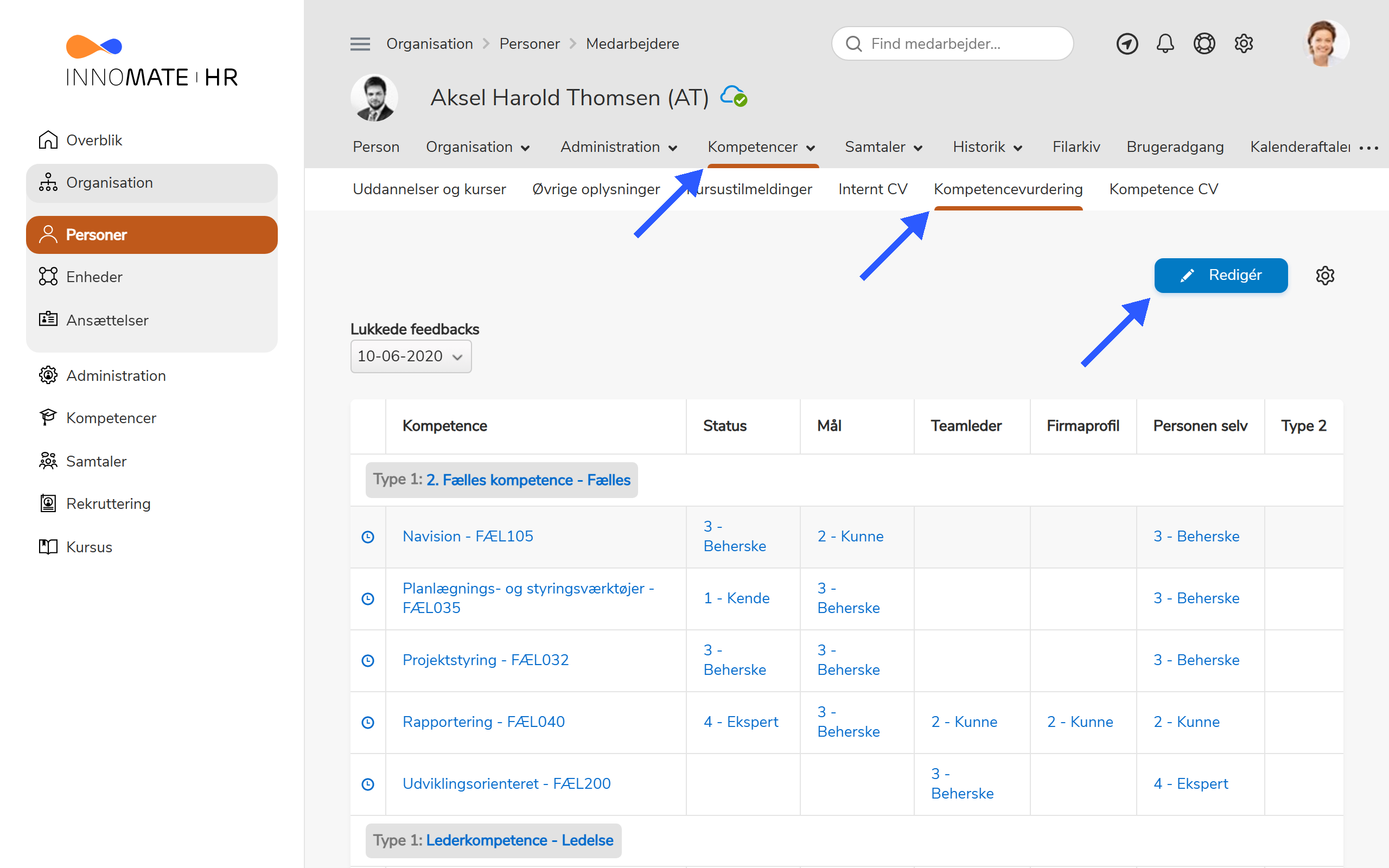Click Organisation breadcrumb link
This screenshot has width=1389, height=868.
point(429,43)
